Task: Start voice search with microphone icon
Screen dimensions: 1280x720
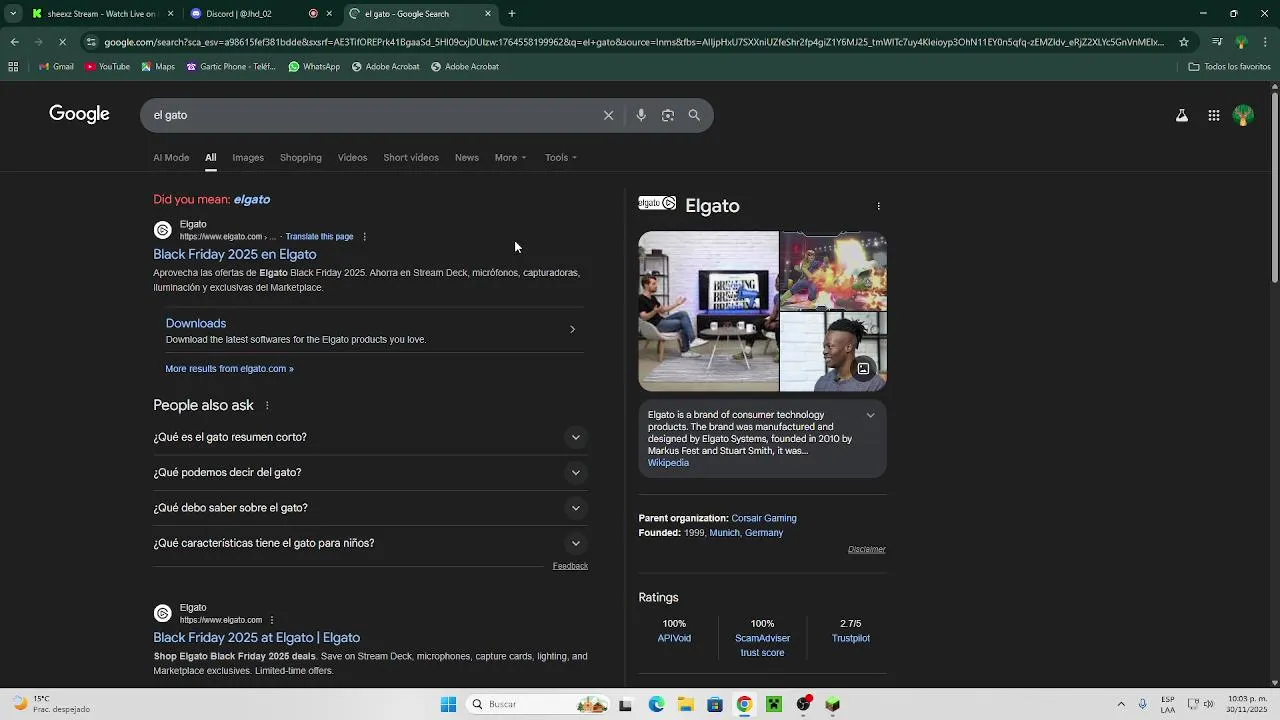Action: tap(641, 115)
